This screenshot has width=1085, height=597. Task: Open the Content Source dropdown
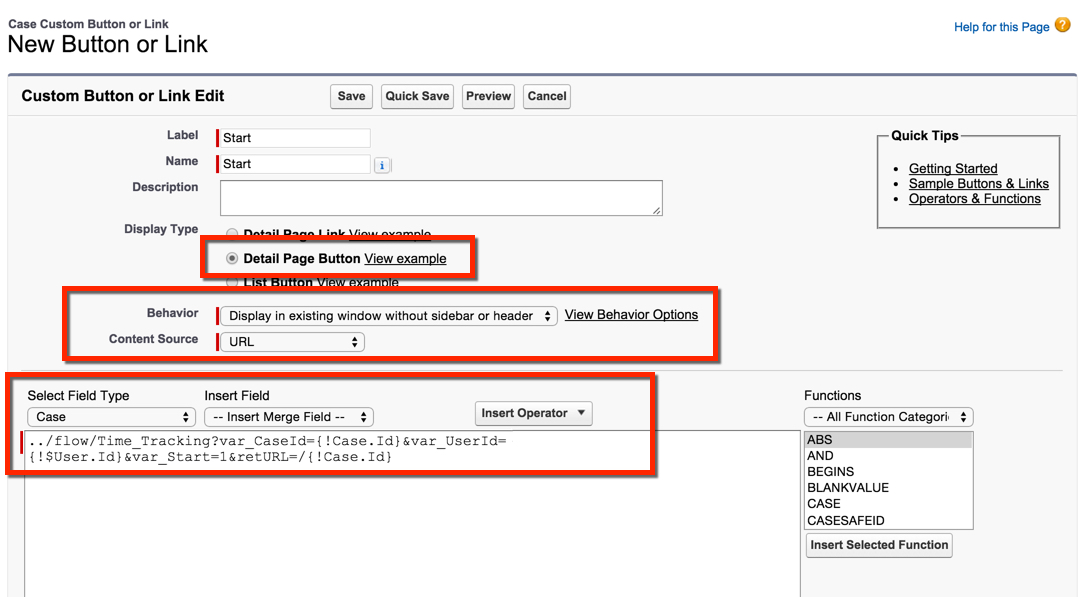[x=292, y=342]
